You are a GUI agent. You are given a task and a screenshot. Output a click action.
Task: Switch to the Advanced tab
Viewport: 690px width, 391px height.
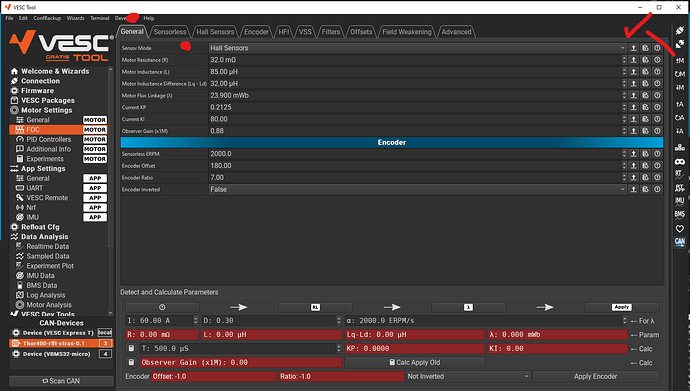point(456,32)
